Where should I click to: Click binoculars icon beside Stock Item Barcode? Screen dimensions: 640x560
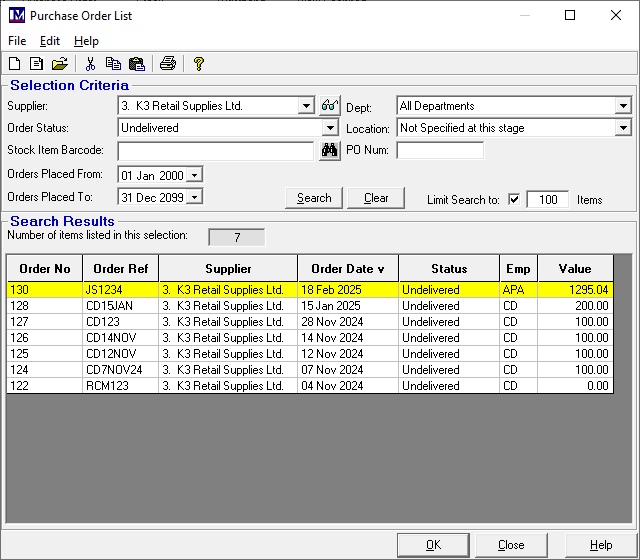[329, 151]
